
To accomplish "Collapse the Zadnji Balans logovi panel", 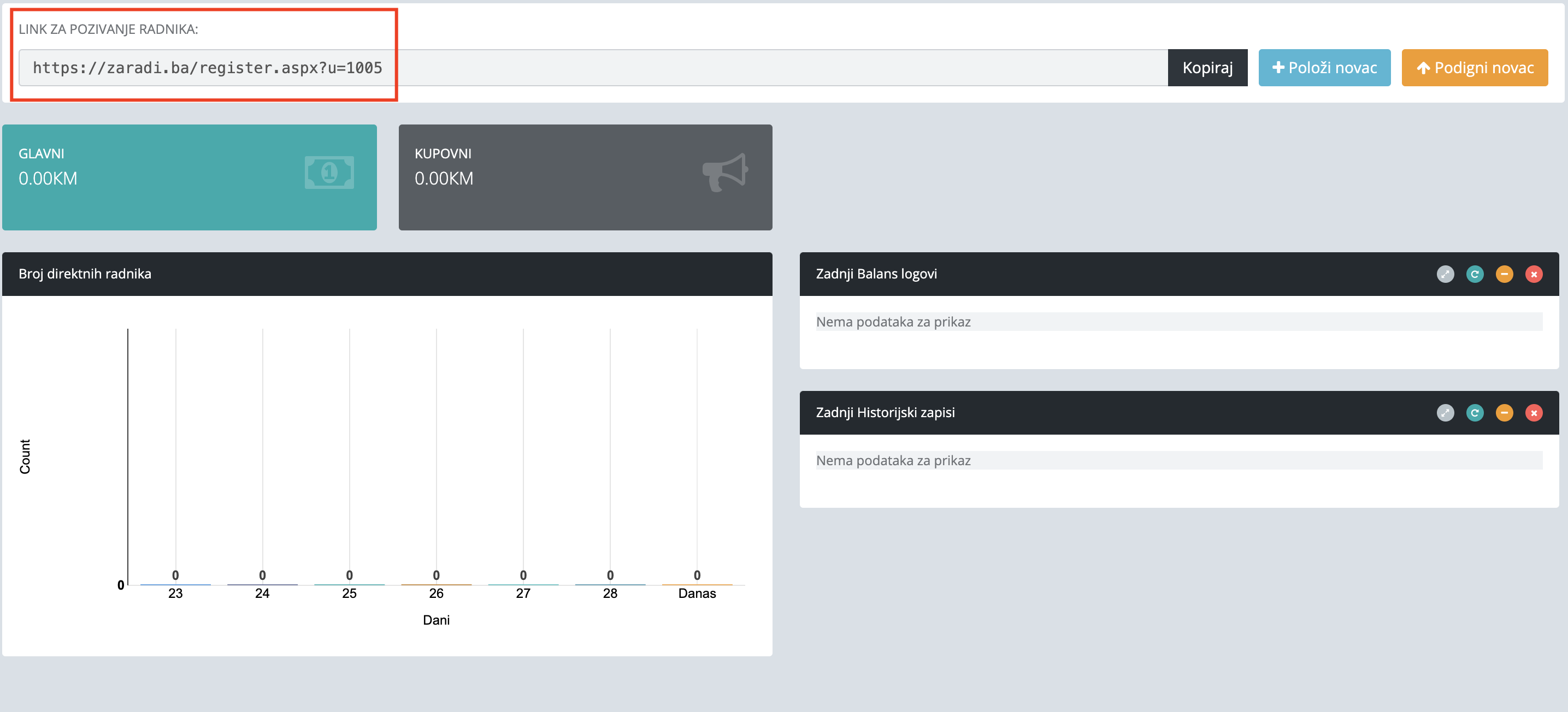I will coord(1504,275).
